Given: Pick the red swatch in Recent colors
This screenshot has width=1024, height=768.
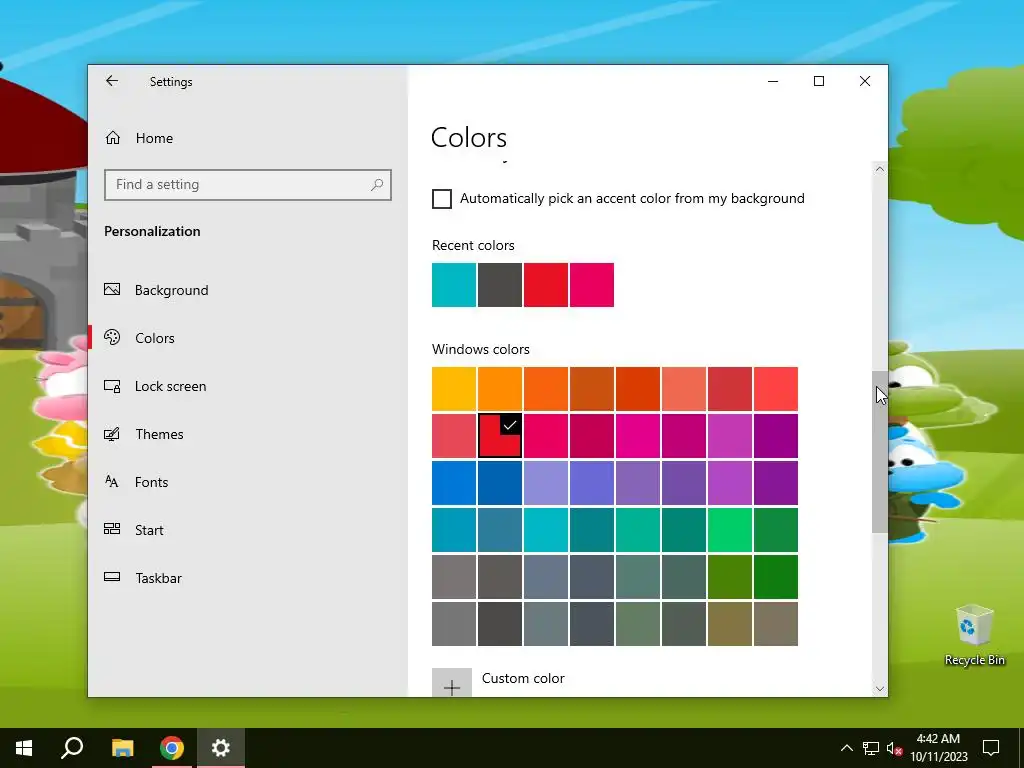Looking at the screenshot, I should pos(546,285).
